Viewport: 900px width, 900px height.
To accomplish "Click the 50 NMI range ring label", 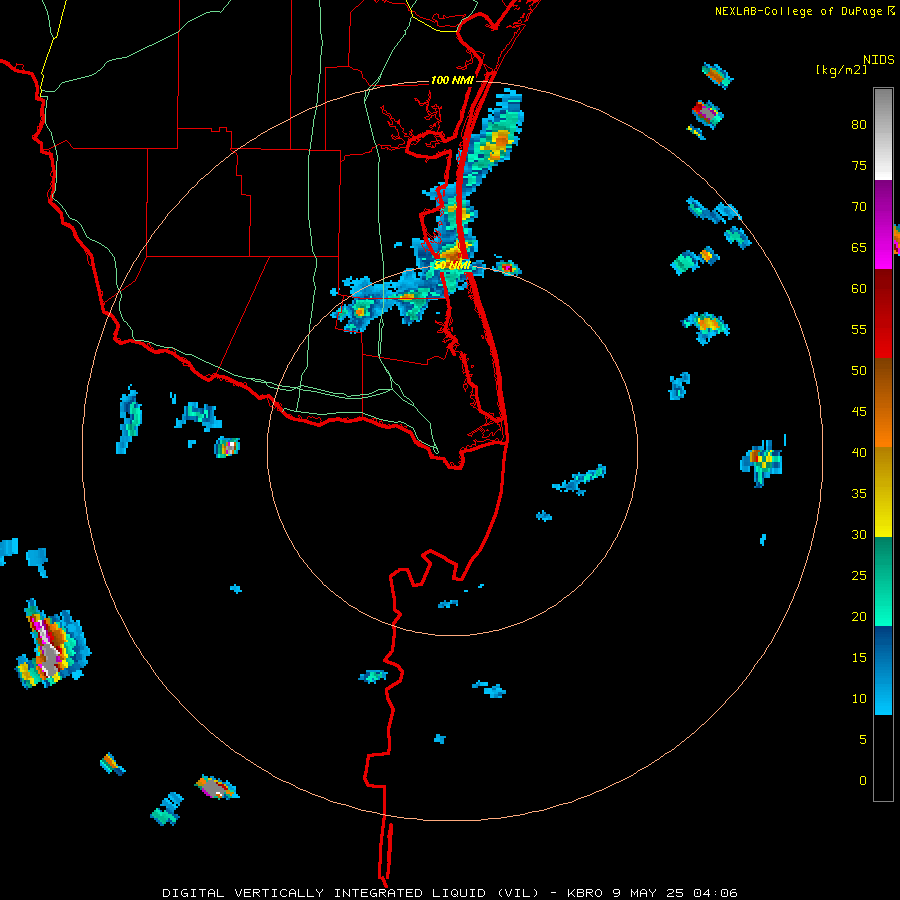I will [x=452, y=265].
